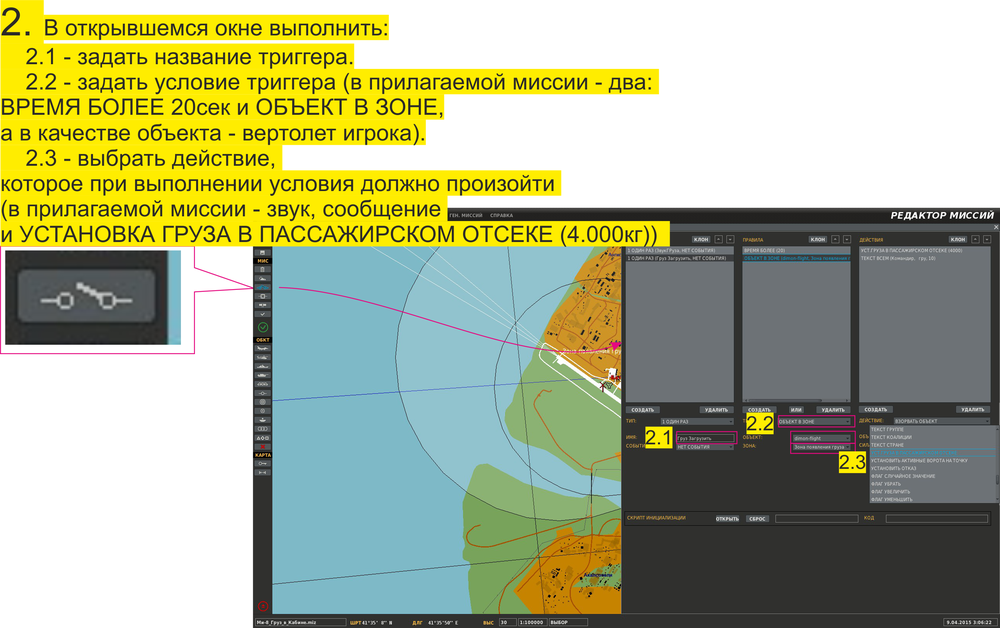
Task: Click the green circled checkmark icon
Action: (263, 327)
